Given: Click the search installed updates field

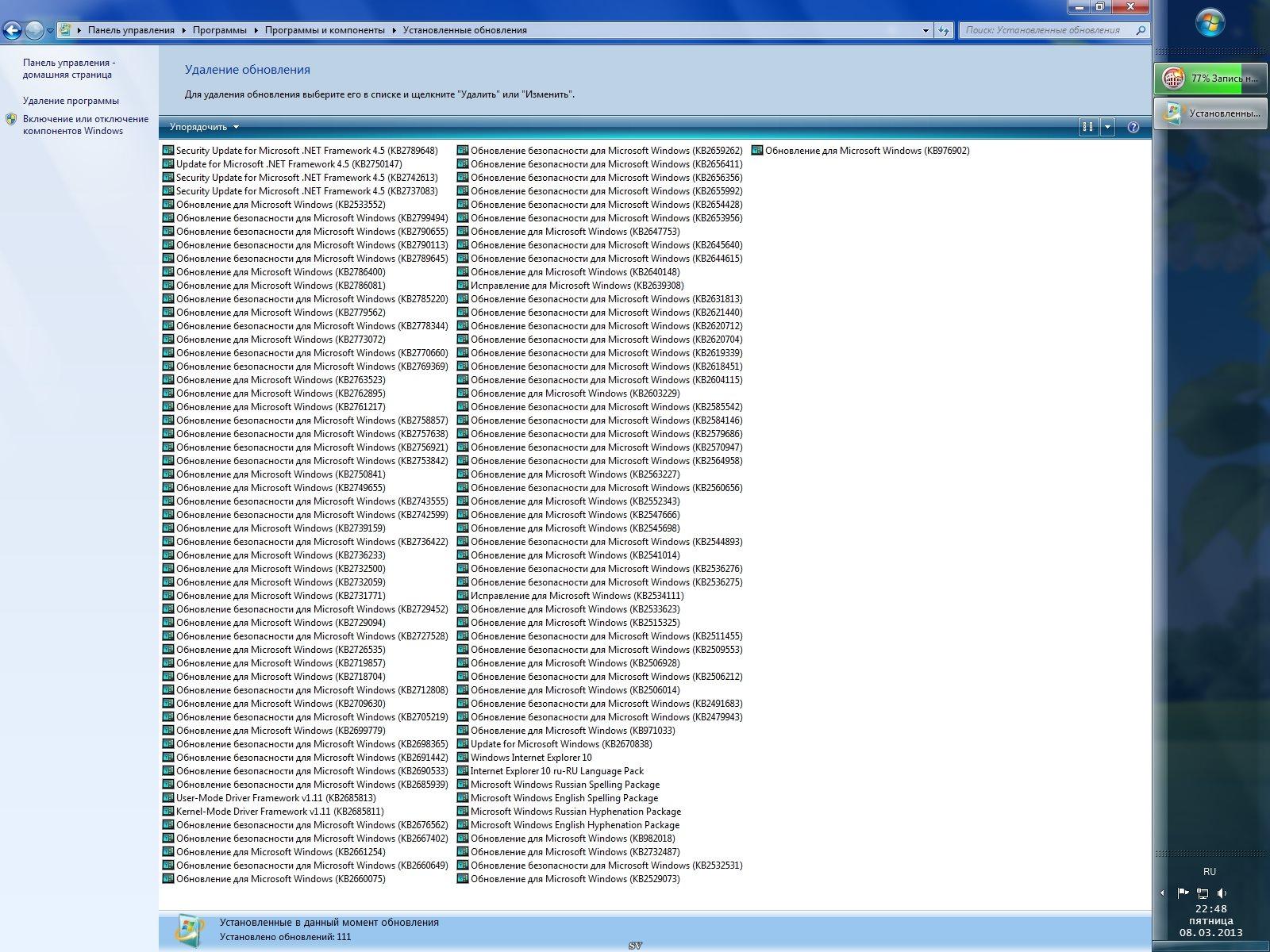Looking at the screenshot, I should tap(1046, 30).
